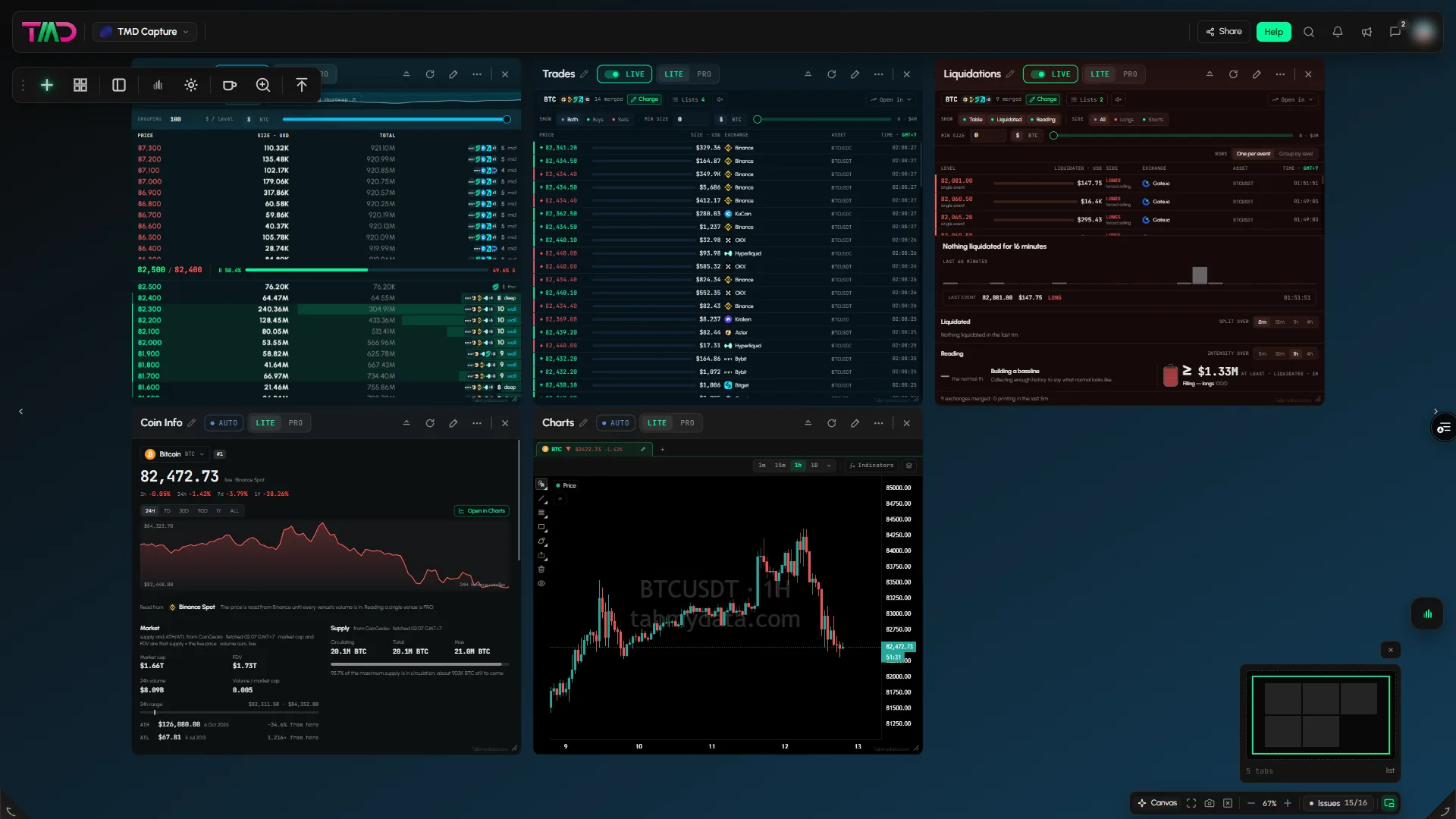1456x819 pixels.
Task: Expand the Open in dropdown in Liquidations
Action: (x=1293, y=99)
